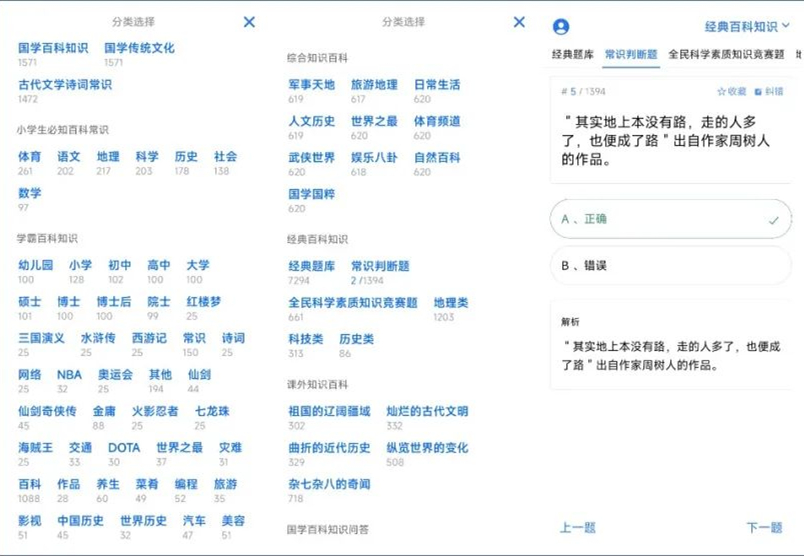Viewport: 804px width, 556px height.
Task: Open the 纵览世界的变化 category
Action: coord(427,447)
